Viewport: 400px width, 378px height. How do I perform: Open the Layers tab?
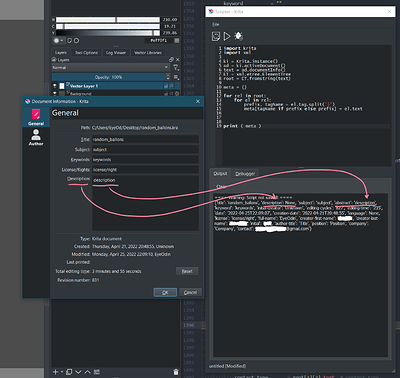(x=61, y=53)
